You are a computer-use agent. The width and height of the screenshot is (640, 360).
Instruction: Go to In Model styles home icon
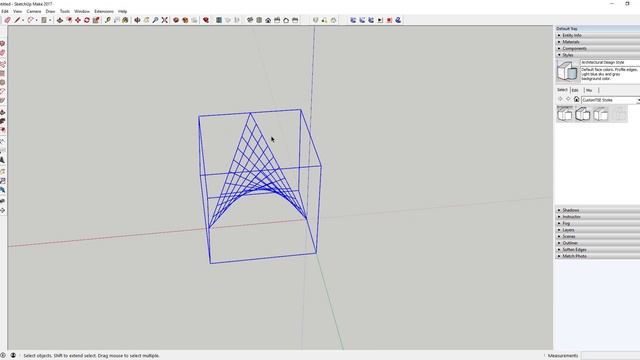(x=576, y=99)
